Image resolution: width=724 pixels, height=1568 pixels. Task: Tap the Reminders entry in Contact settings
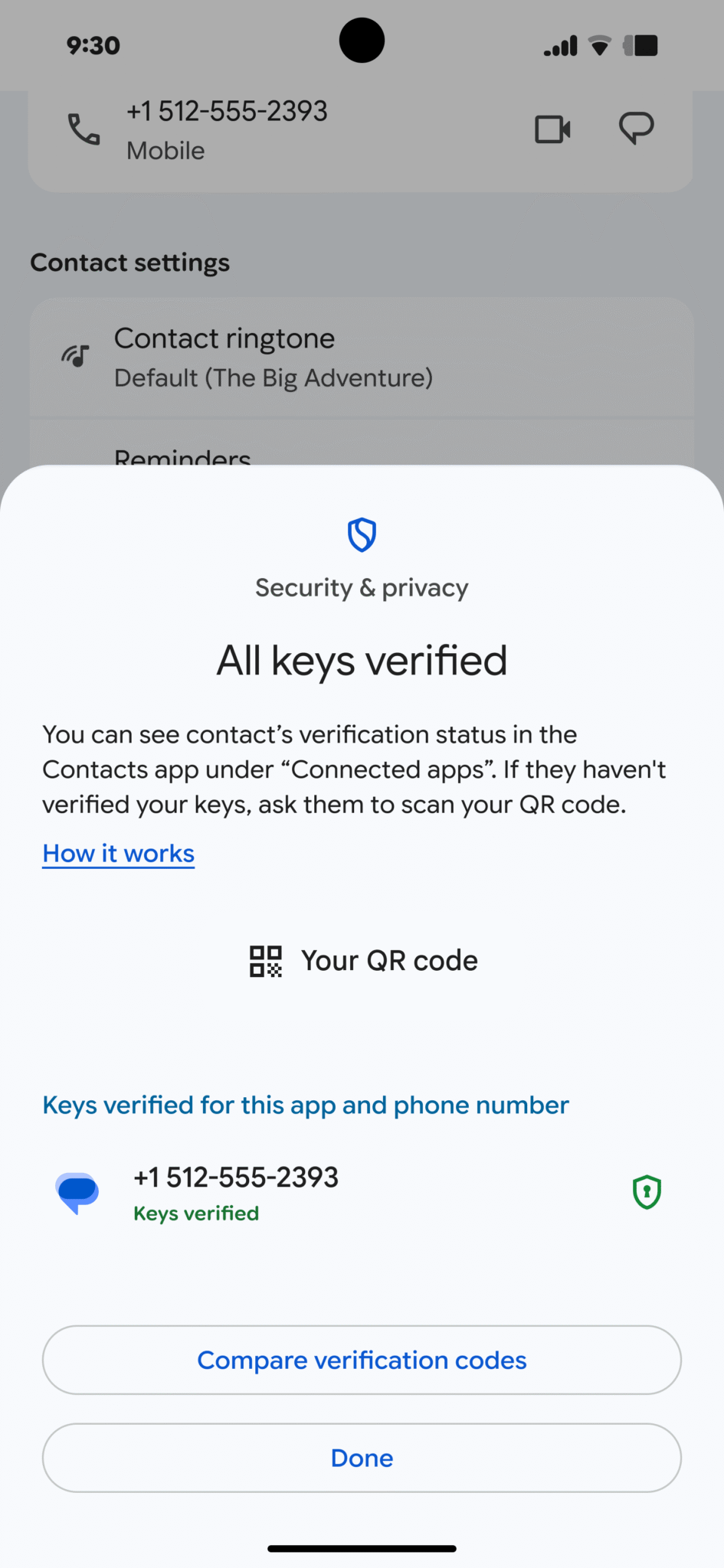click(182, 457)
